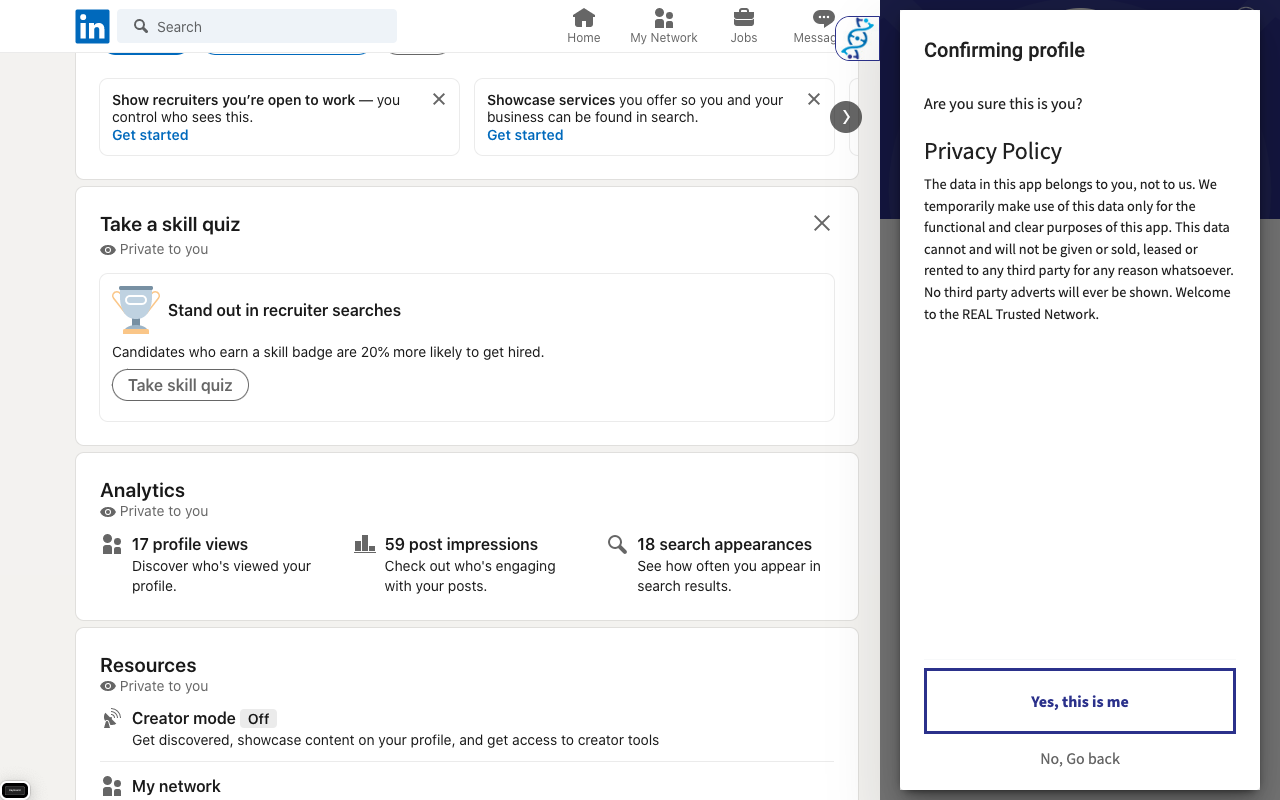Click Get started under Showcase services

[525, 135]
